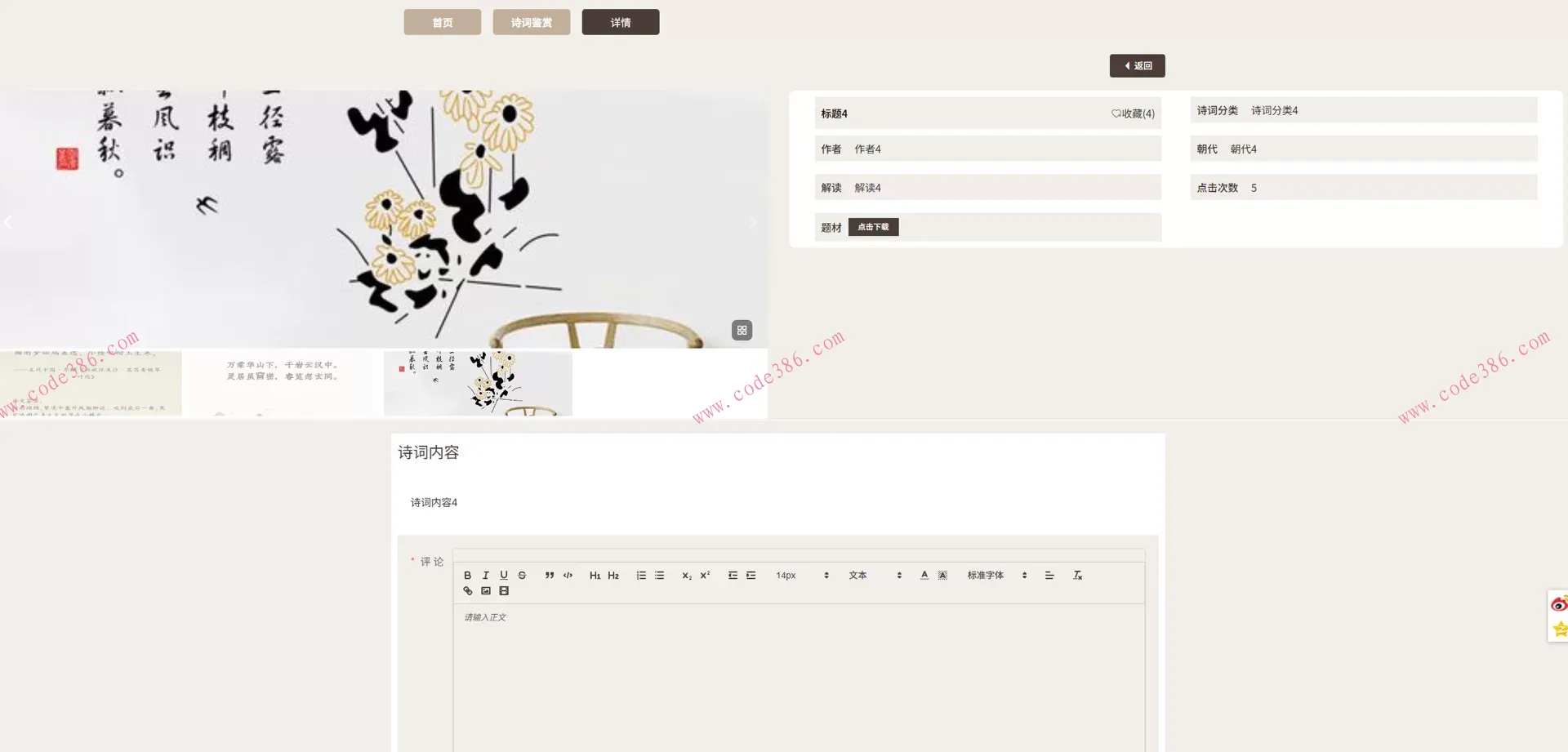The height and width of the screenshot is (752, 1568).
Task: Open the text background color picker
Action: tap(942, 576)
